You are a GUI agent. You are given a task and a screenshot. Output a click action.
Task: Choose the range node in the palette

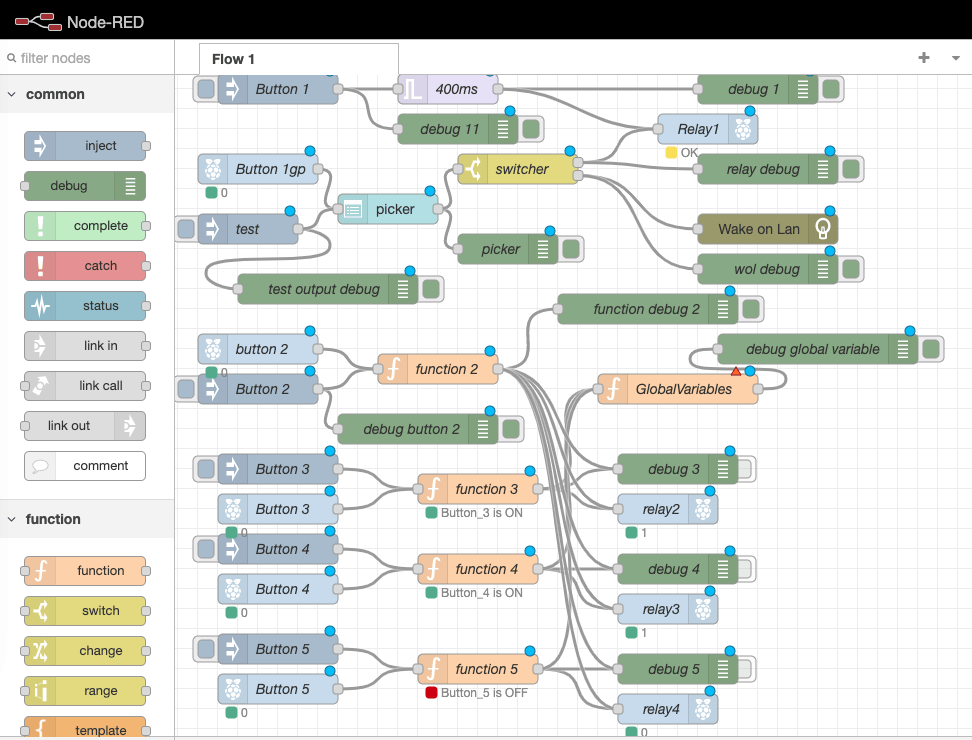point(85,691)
